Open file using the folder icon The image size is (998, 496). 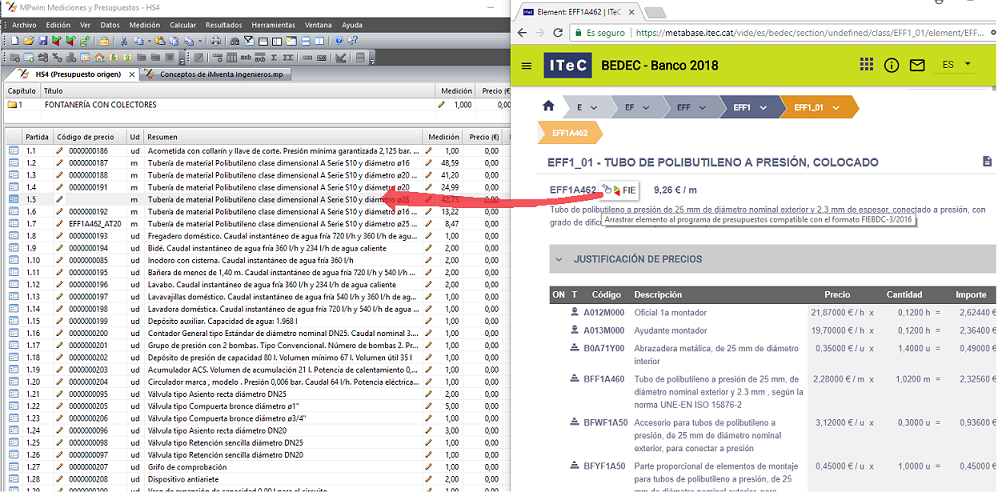click(x=29, y=41)
